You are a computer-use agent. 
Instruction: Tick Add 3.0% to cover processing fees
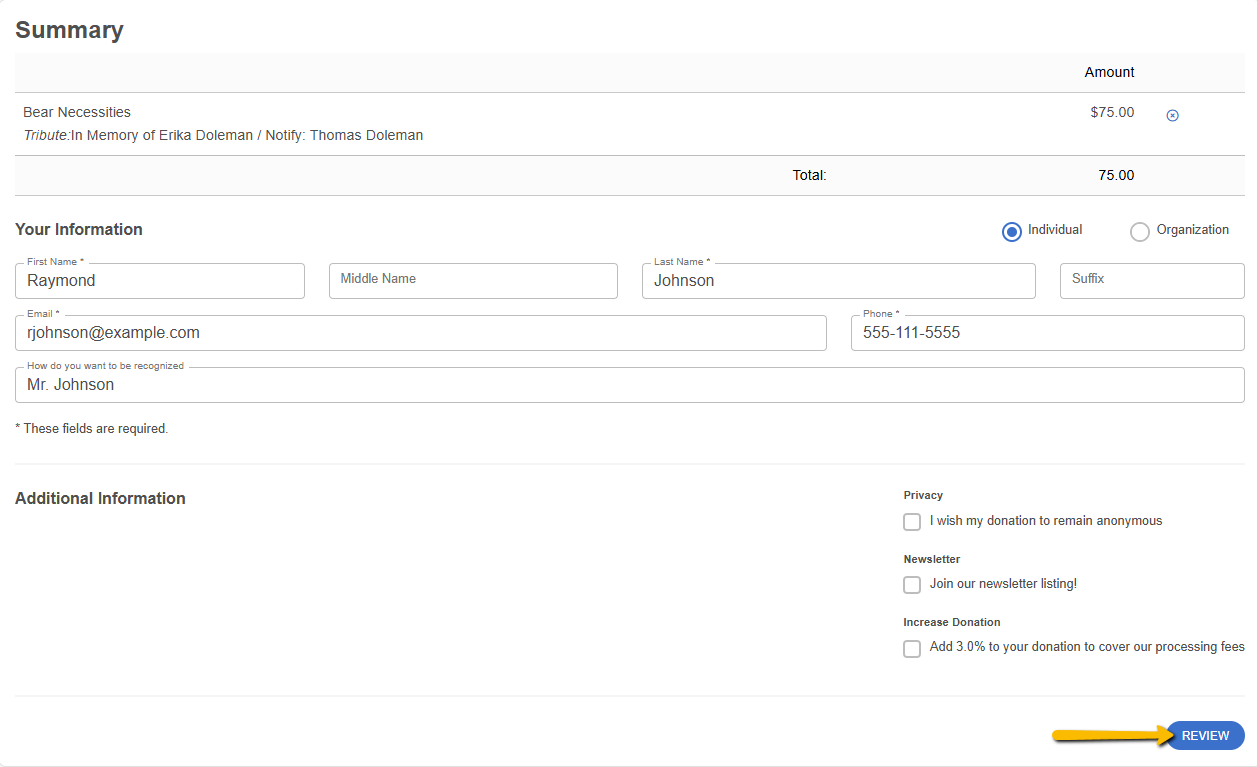coord(912,649)
